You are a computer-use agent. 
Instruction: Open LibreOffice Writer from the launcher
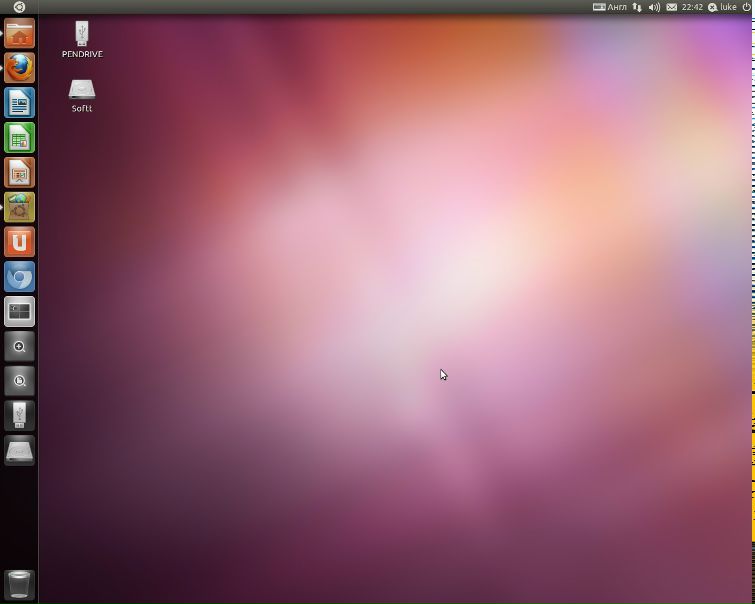point(19,103)
